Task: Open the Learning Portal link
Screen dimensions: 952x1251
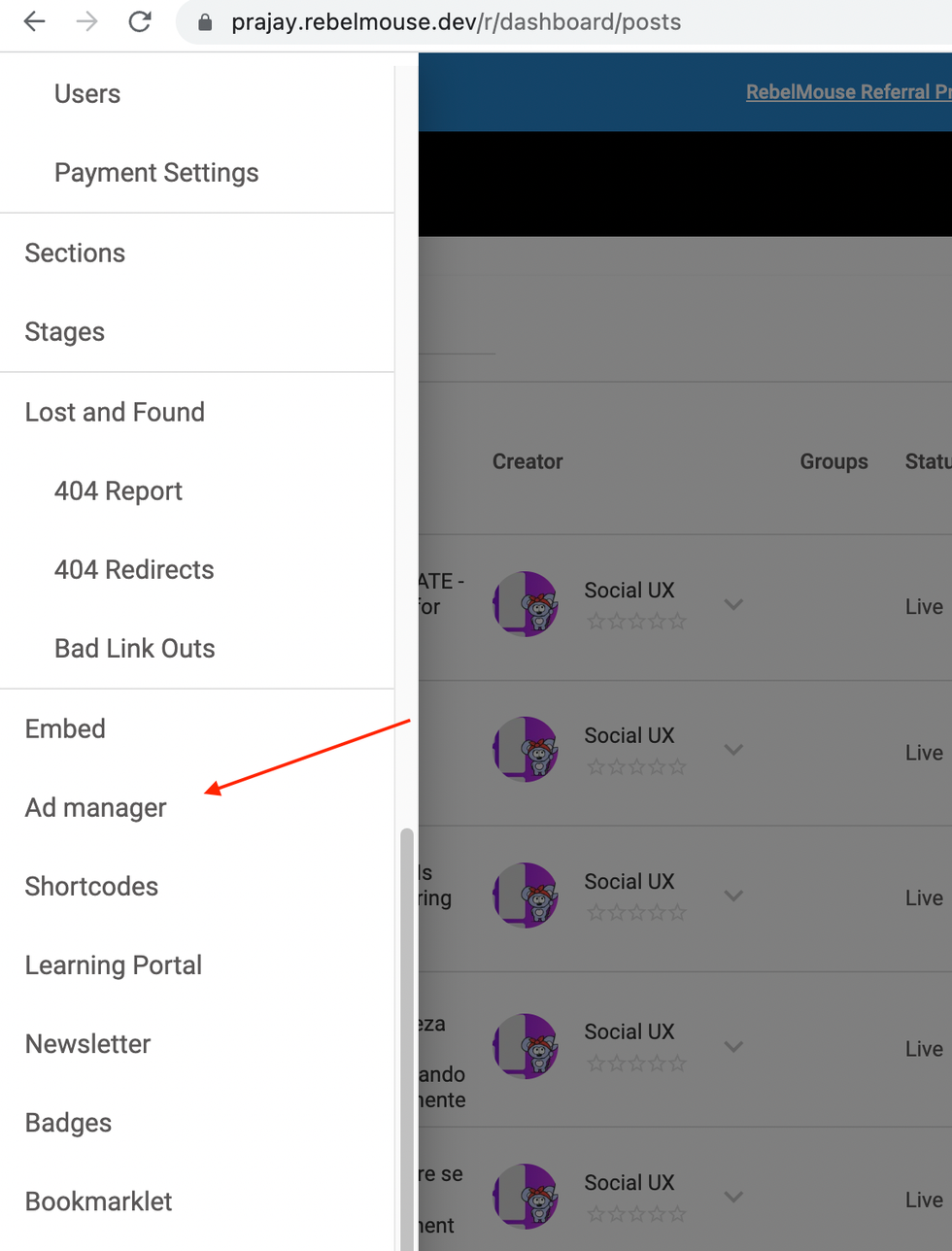Action: (114, 965)
